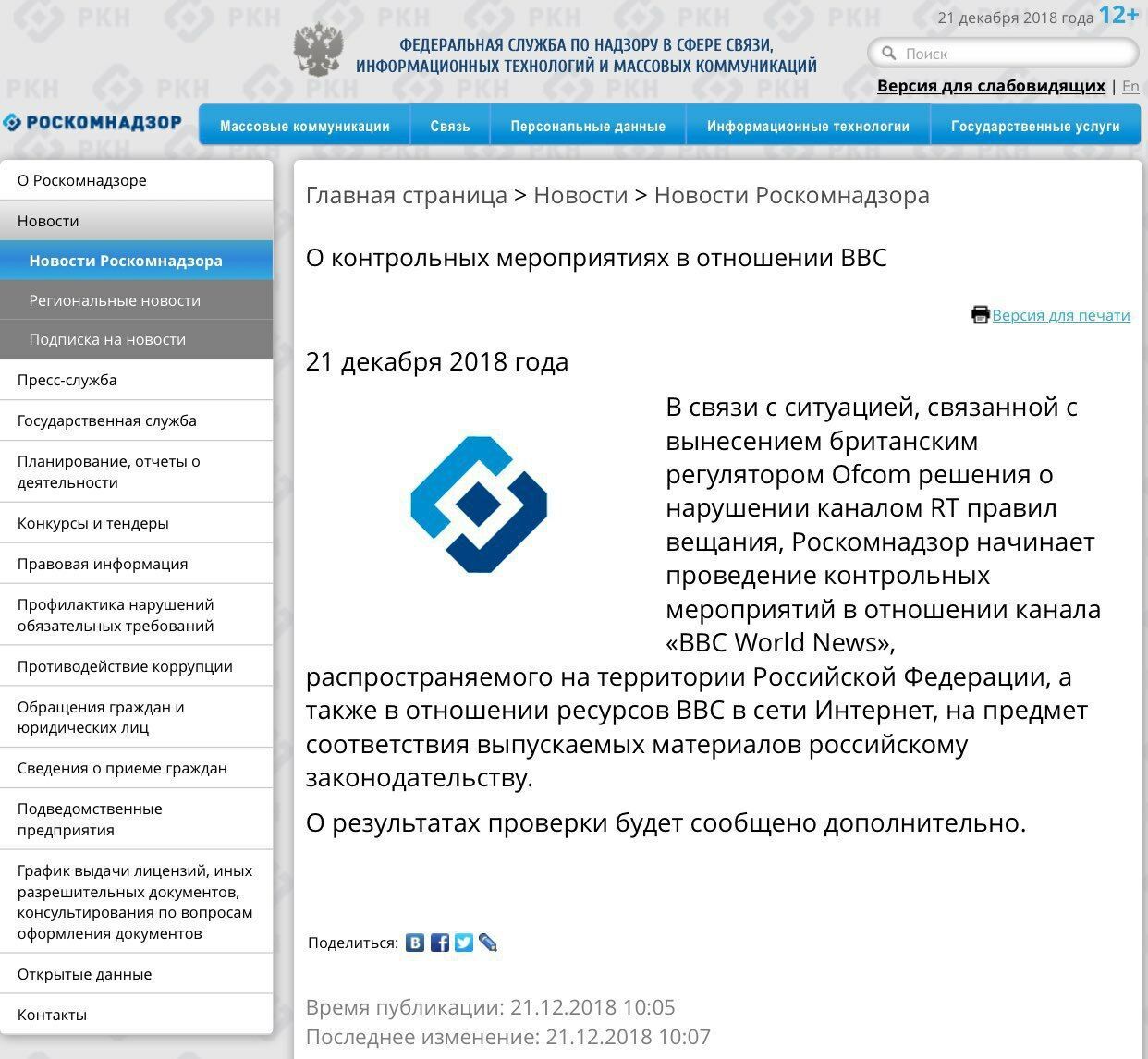The image size is (1148, 1059).
Task: Open the Персональные данные menu
Action: tap(588, 126)
